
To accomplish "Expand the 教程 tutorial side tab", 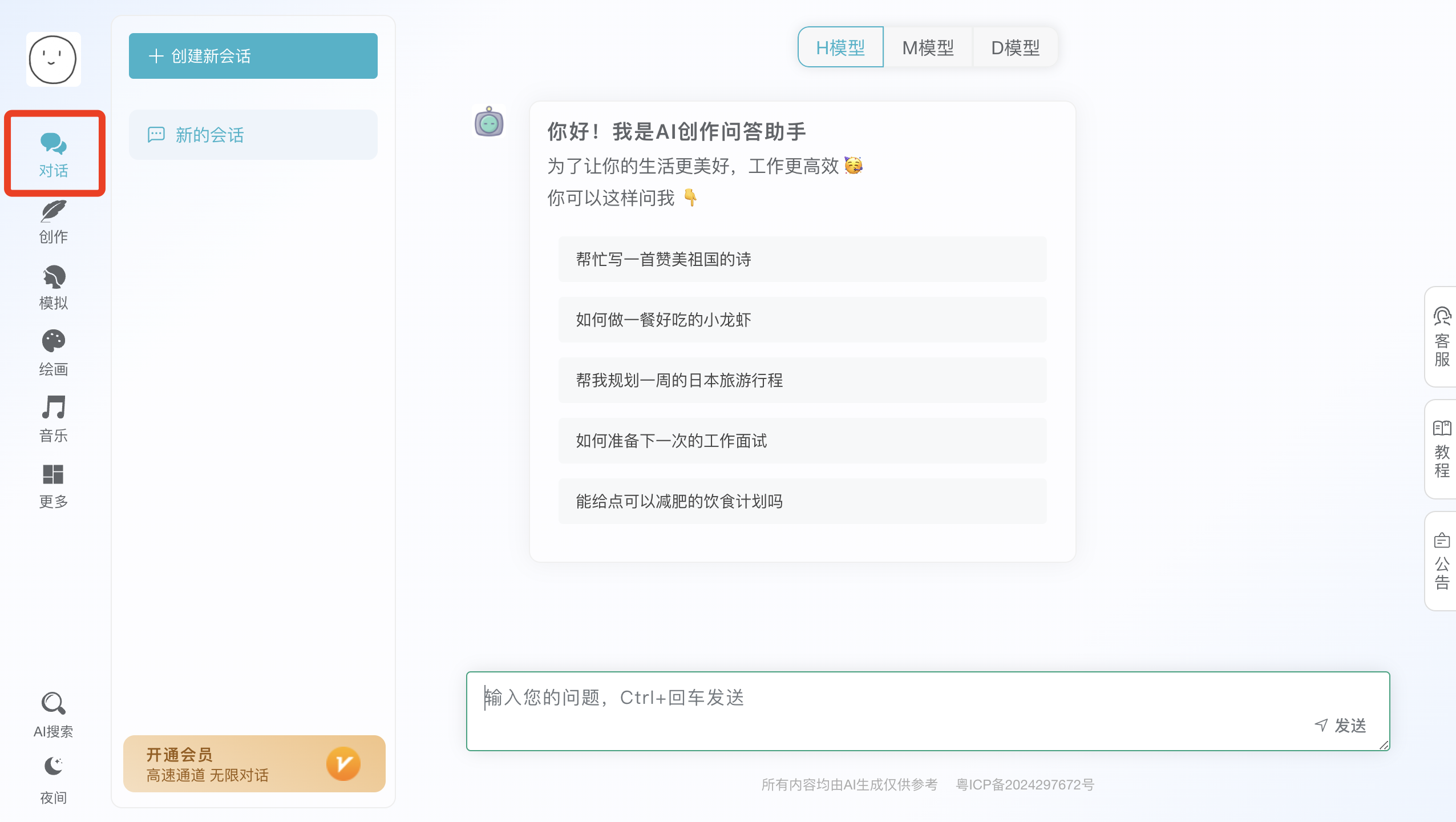I will coord(1442,449).
